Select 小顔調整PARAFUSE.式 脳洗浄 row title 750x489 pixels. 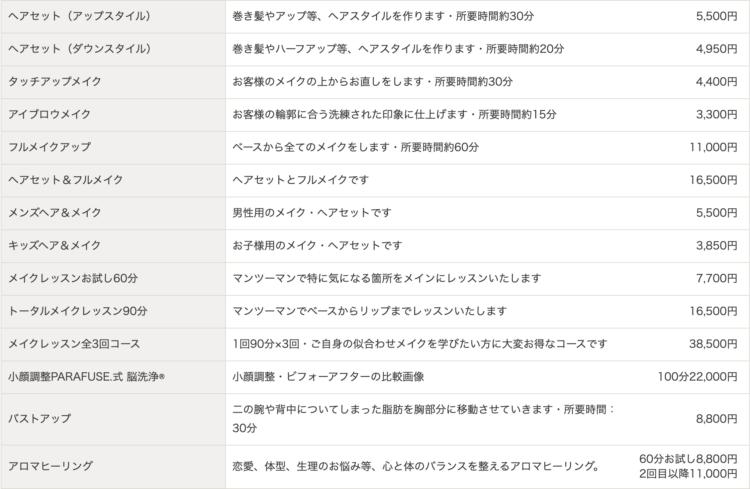[86, 377]
